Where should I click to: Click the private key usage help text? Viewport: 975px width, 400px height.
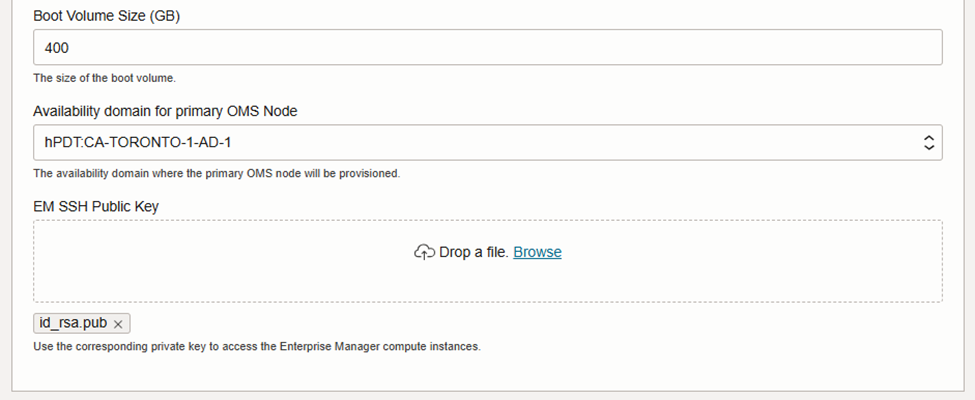click(x=257, y=347)
